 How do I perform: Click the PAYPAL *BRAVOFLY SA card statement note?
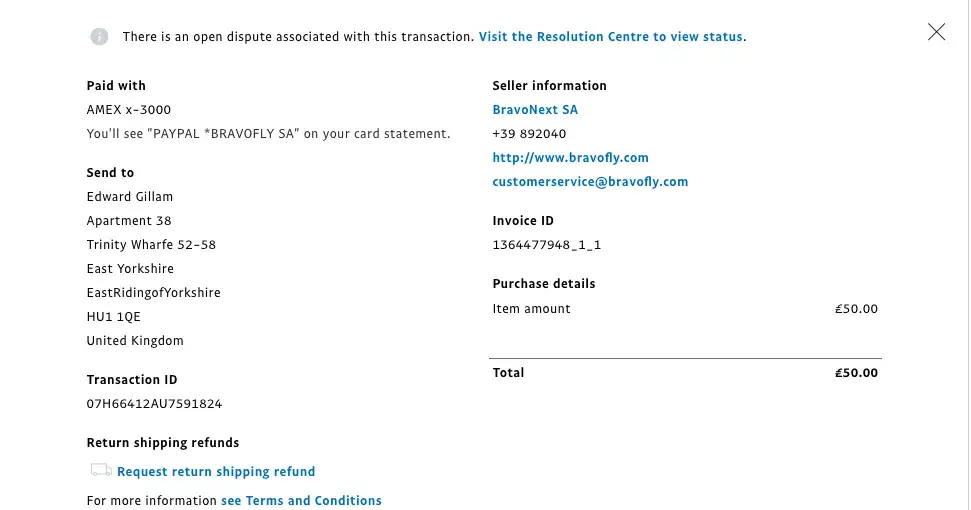[x=268, y=134]
